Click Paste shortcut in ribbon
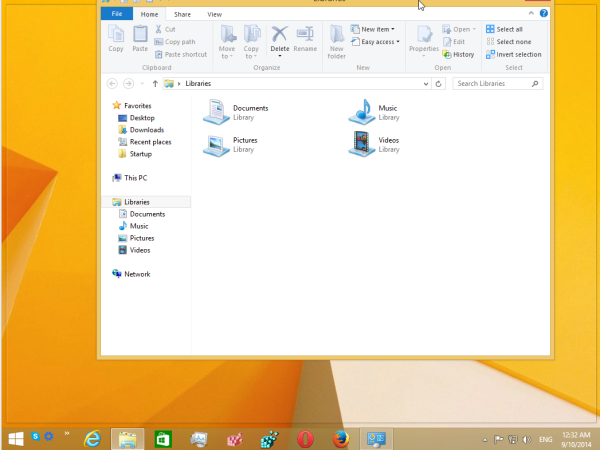Viewport: 600px width, 450px height. (181, 54)
